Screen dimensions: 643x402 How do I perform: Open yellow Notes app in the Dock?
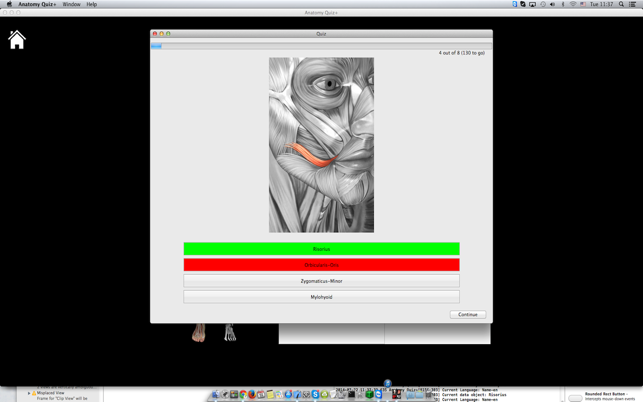[x=270, y=394]
